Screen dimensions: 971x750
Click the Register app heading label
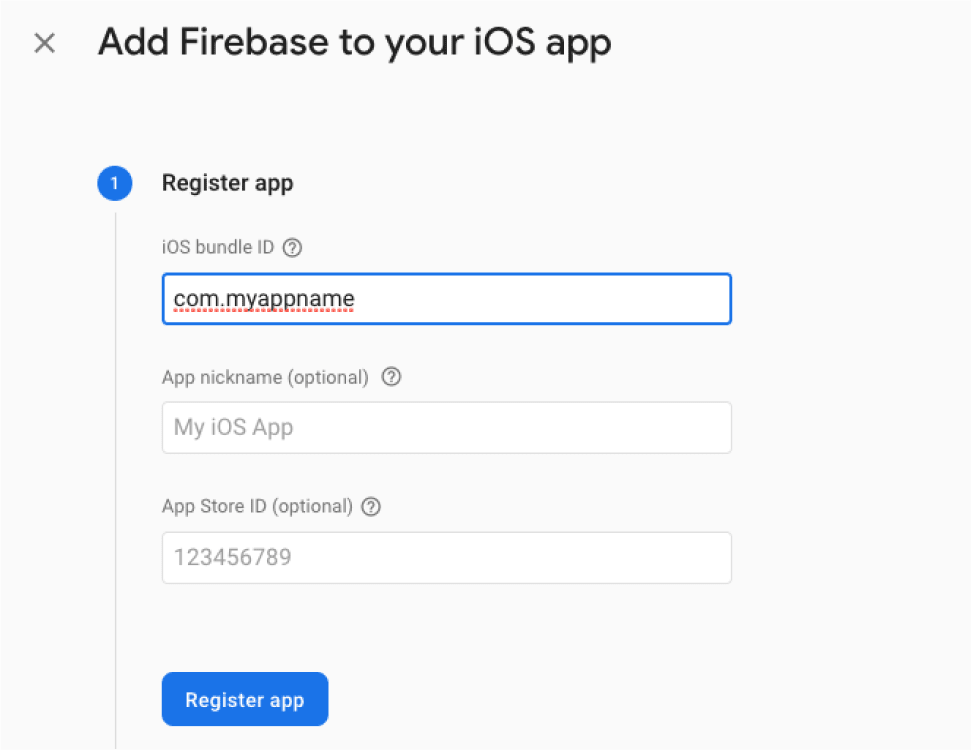pyautogui.click(x=227, y=183)
